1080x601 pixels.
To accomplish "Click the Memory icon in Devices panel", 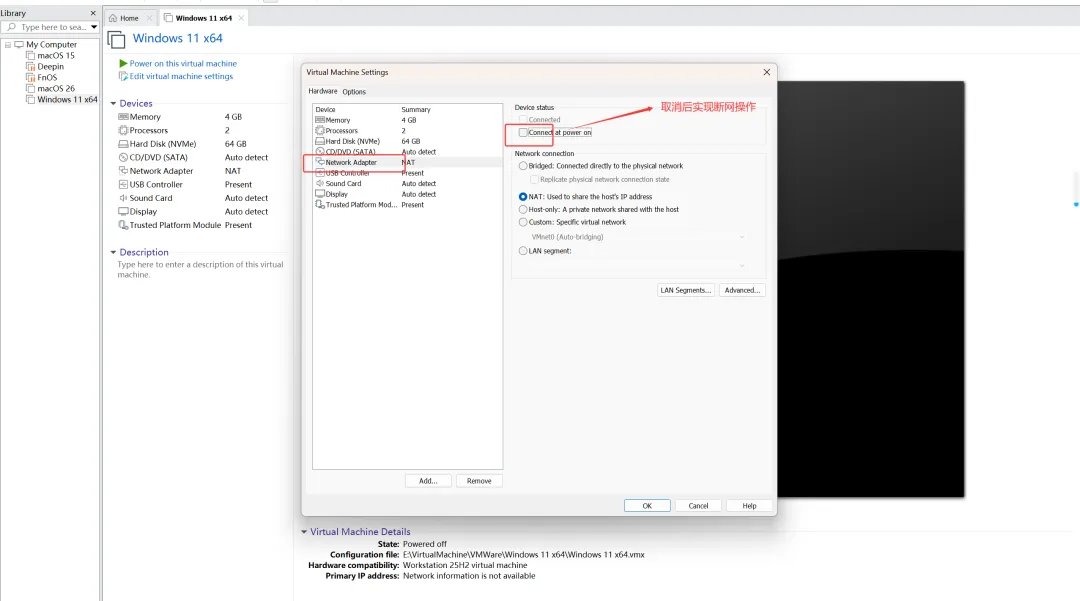I will coord(123,117).
